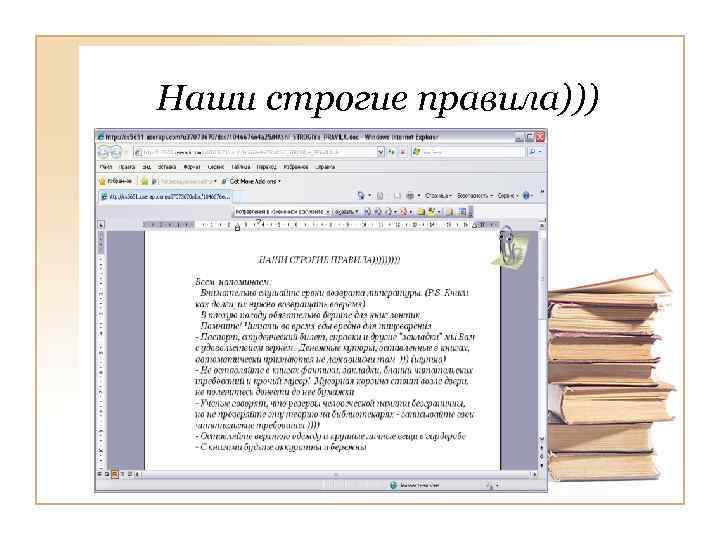This screenshot has height=540, width=720.
Task: Open the Безопасность dropdown in command bar
Action: point(475,196)
